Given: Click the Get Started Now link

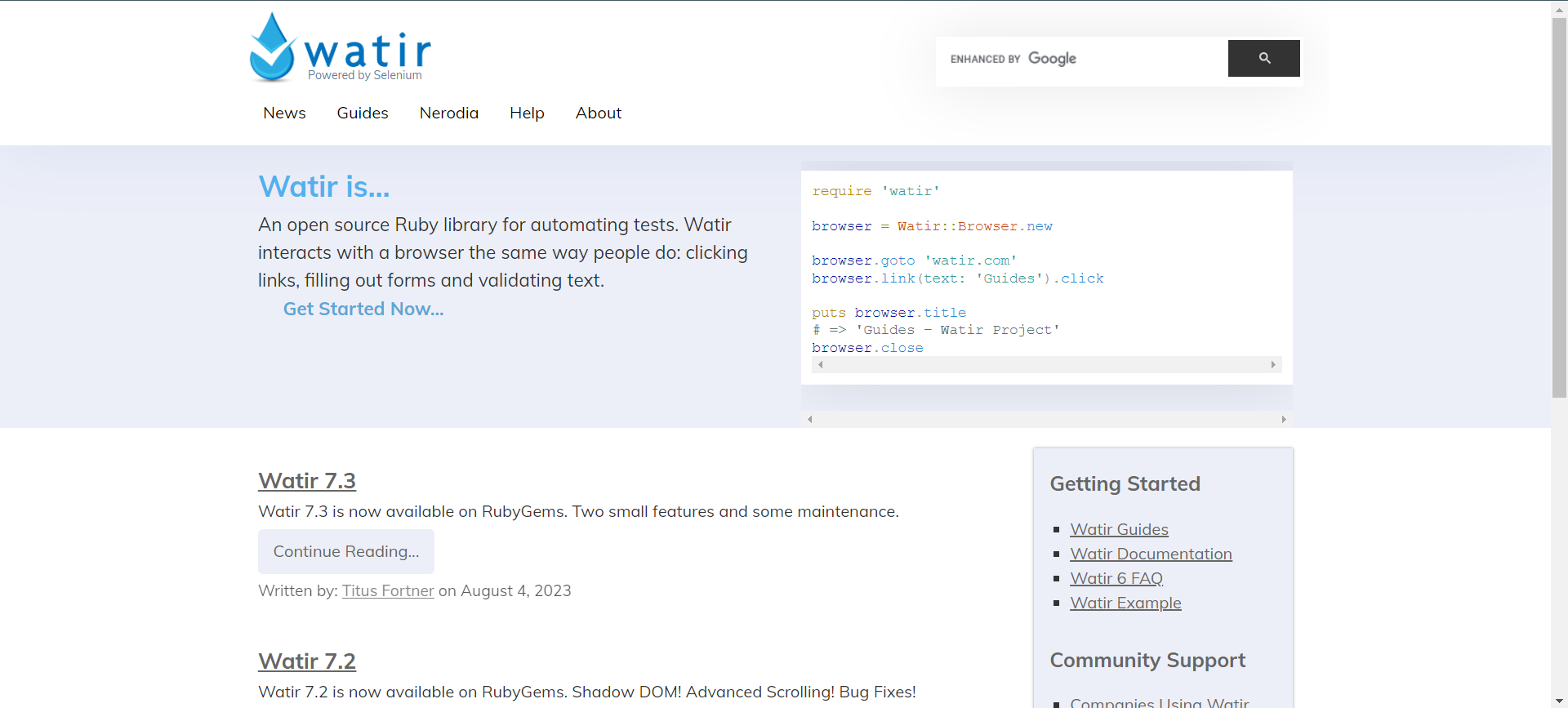Looking at the screenshot, I should 363,309.
